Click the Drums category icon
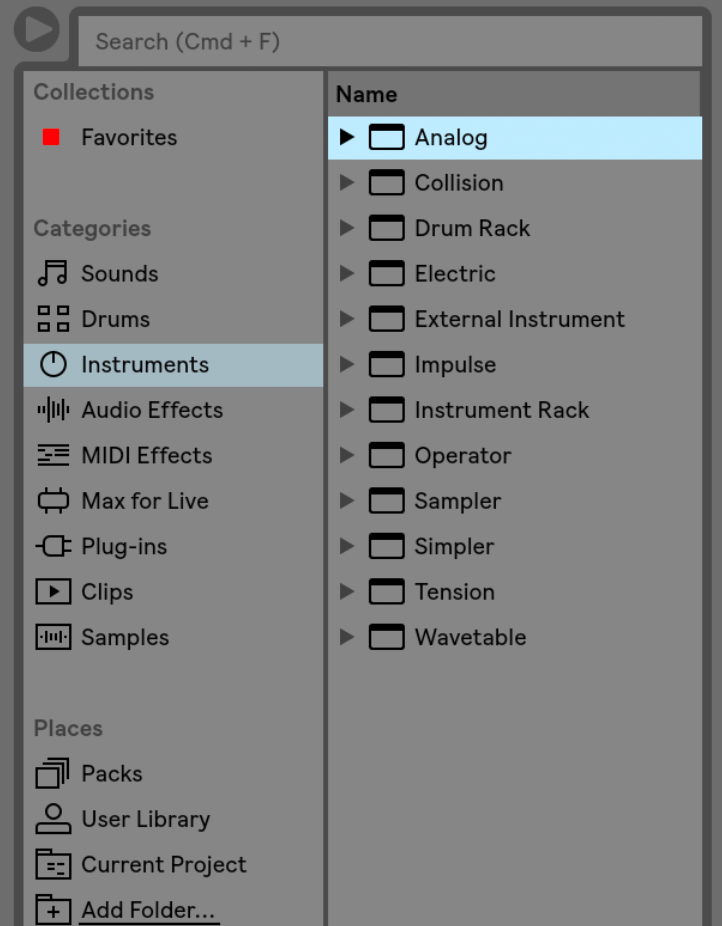This screenshot has width=722, height=926. point(52,318)
